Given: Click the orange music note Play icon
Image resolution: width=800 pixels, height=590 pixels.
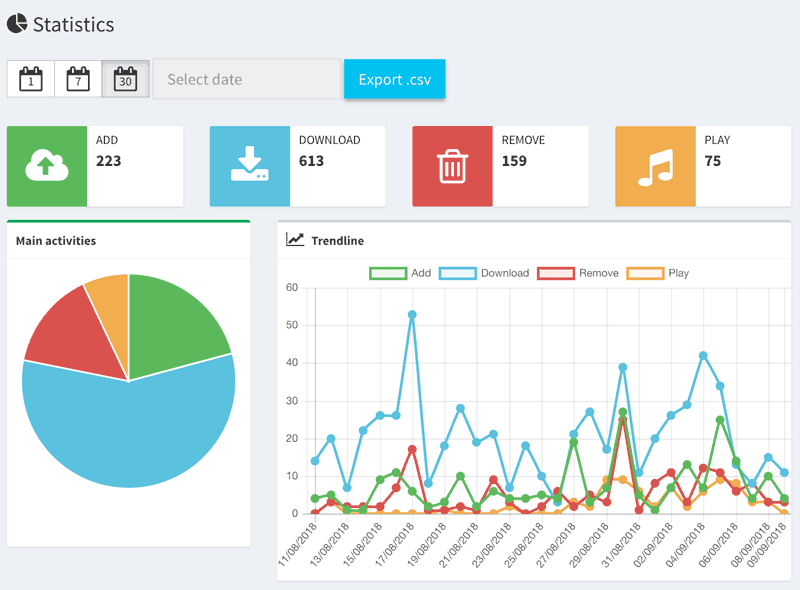Looking at the screenshot, I should click(655, 166).
